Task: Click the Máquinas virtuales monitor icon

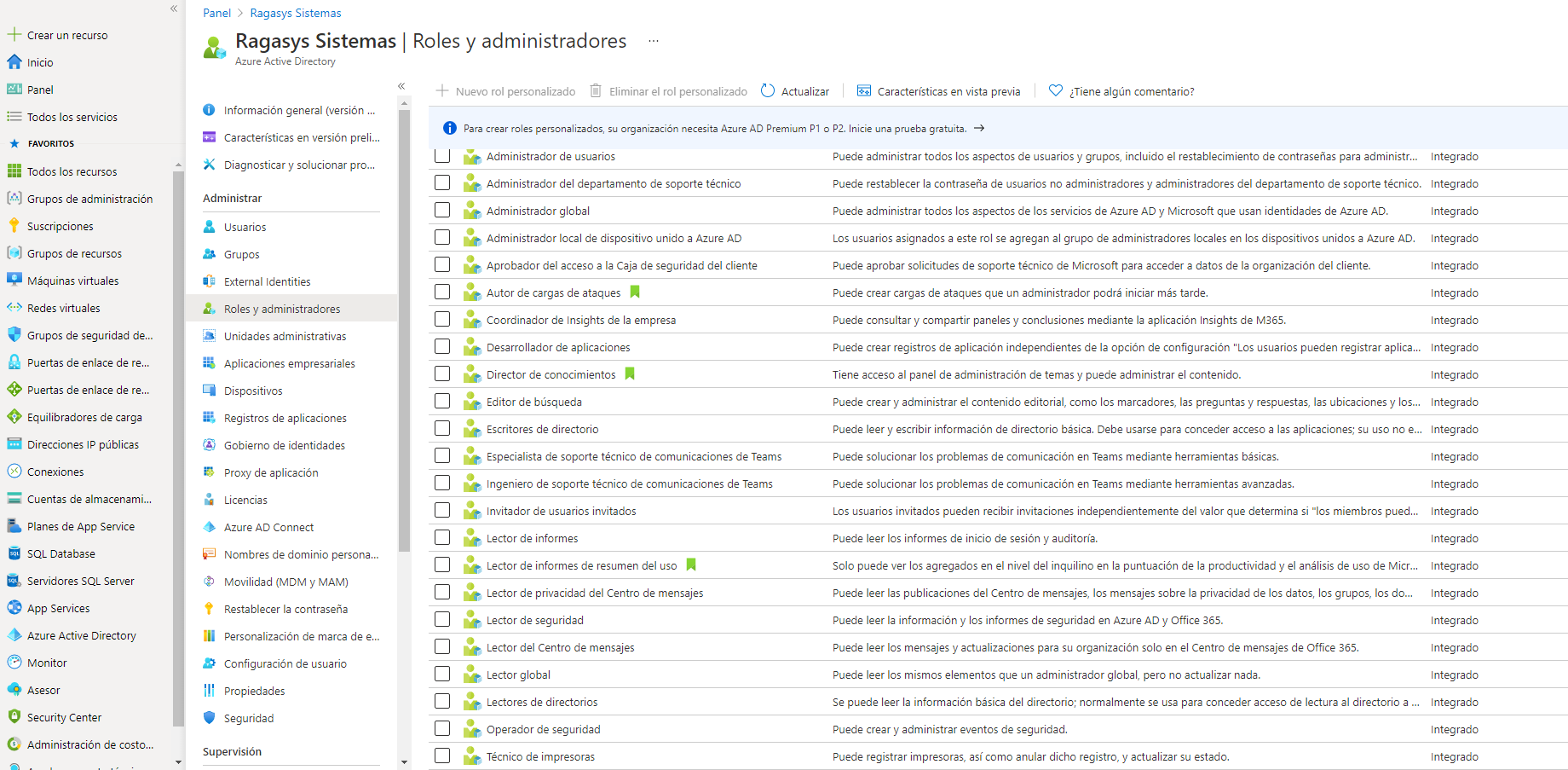Action: (x=14, y=281)
